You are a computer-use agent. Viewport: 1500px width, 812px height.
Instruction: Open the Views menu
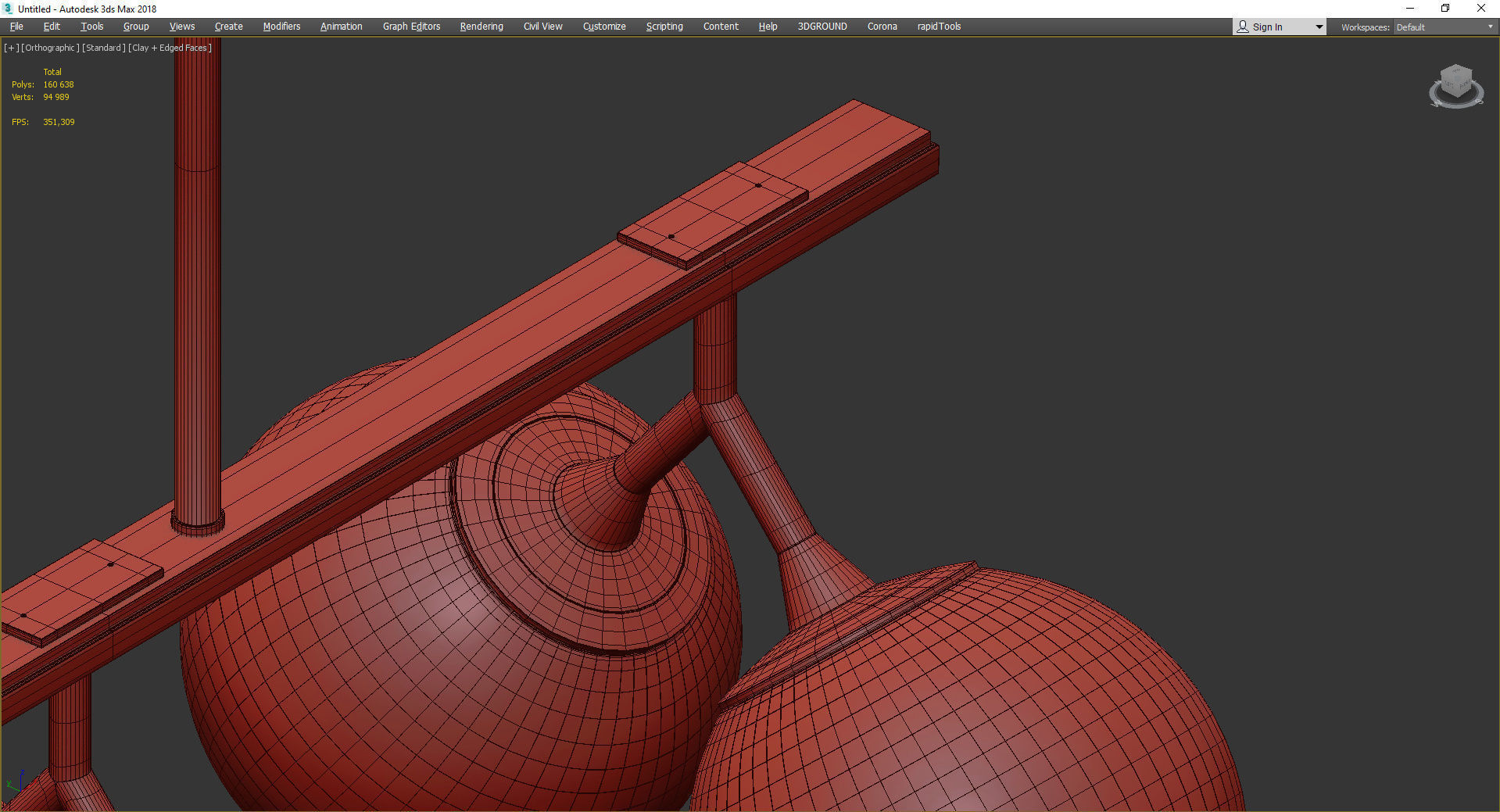click(x=182, y=27)
